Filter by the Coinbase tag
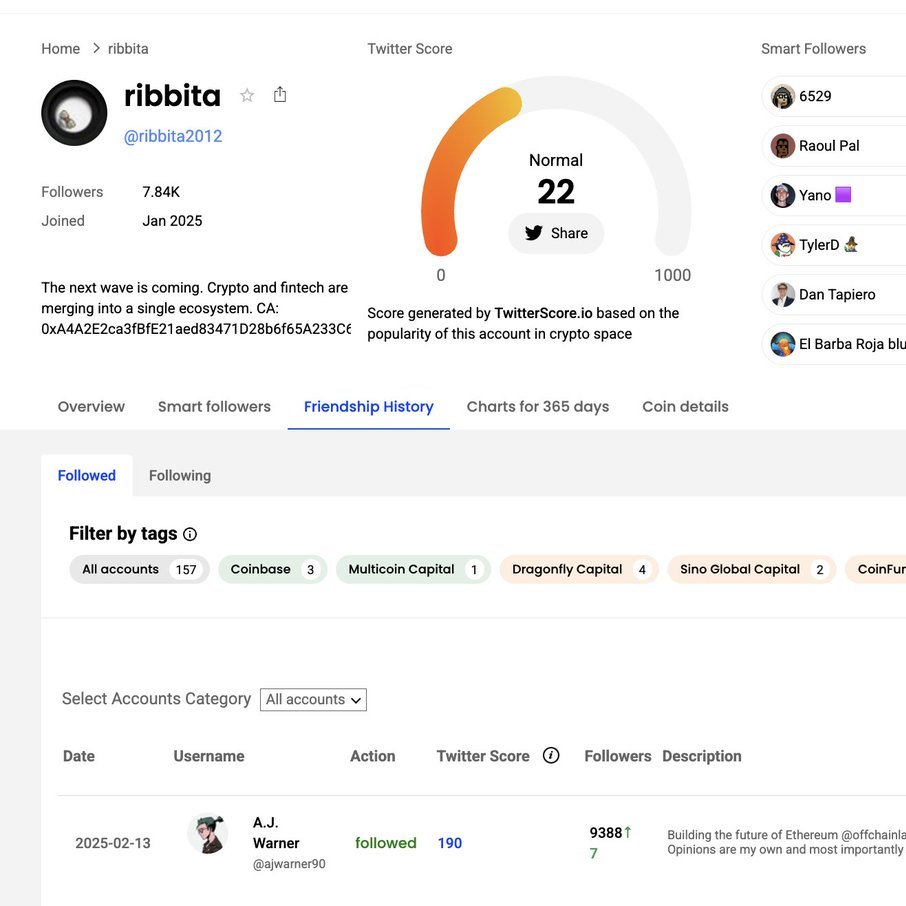906x906 pixels. [273, 570]
